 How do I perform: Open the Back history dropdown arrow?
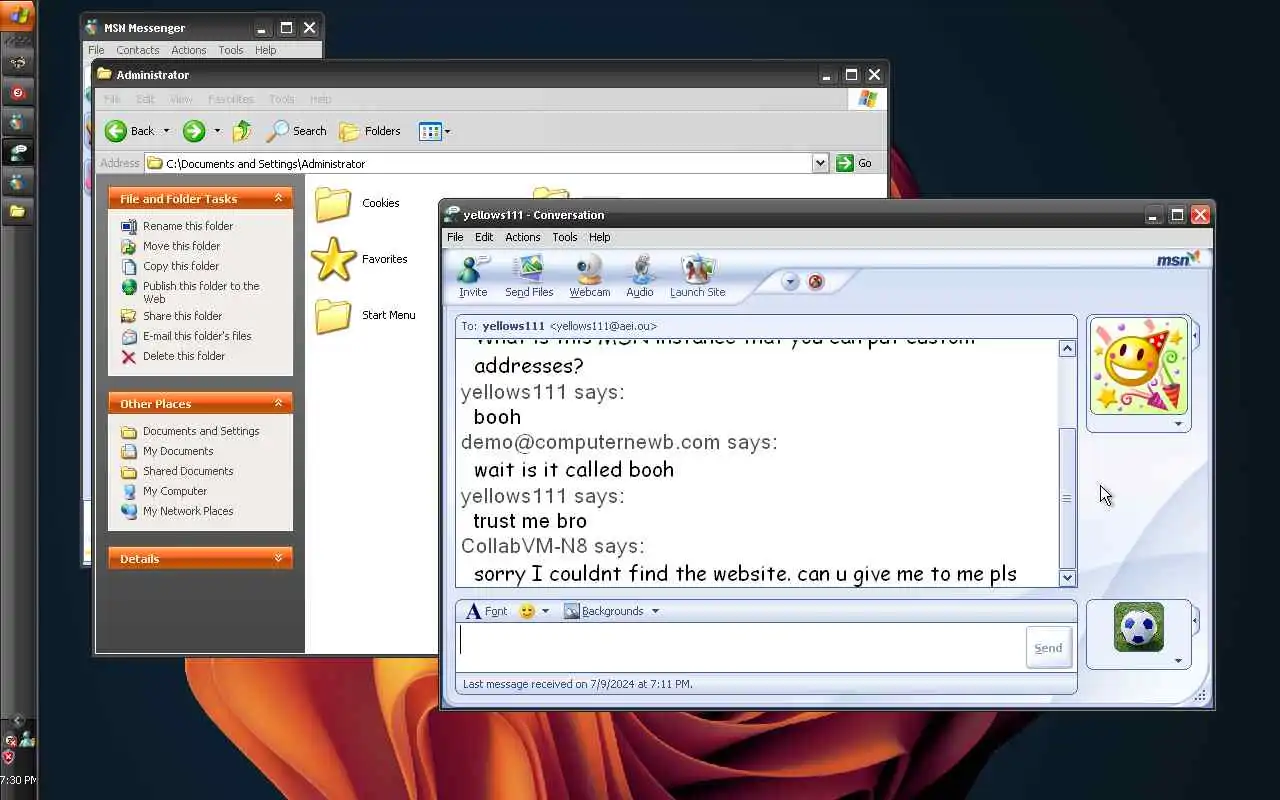(166, 131)
